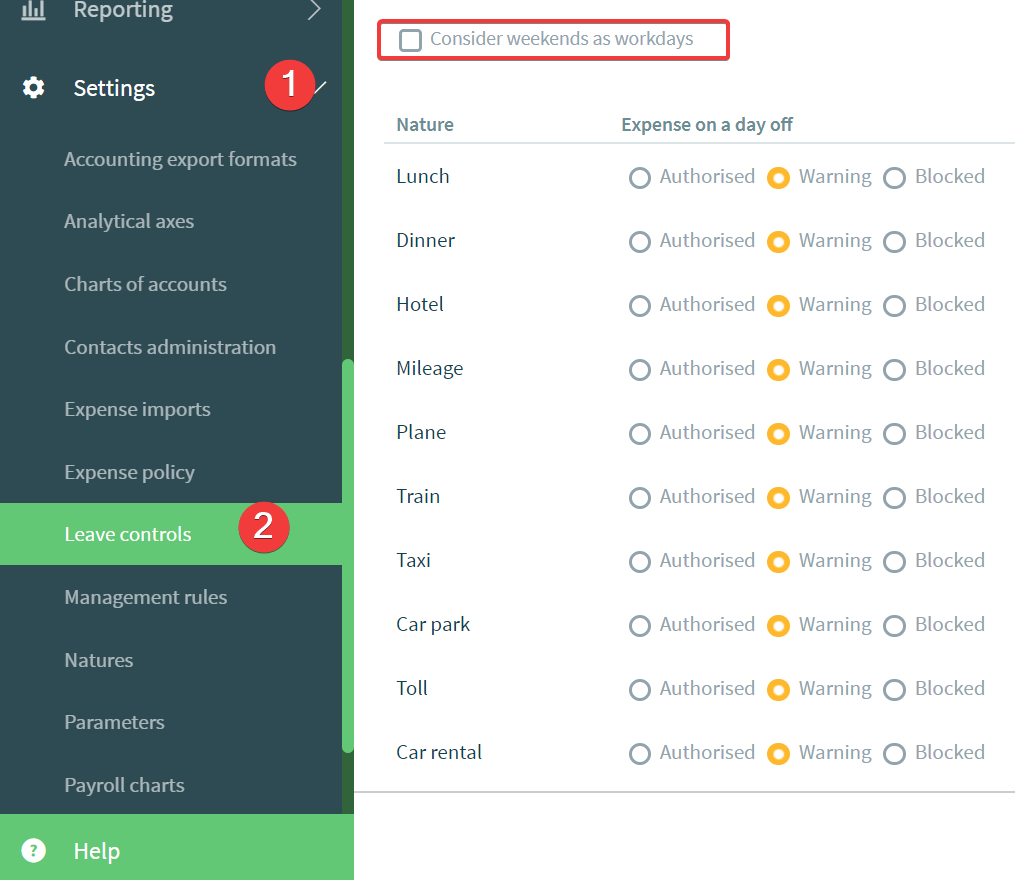Open Expense policy page
The height and width of the screenshot is (880, 1015).
coord(129,472)
